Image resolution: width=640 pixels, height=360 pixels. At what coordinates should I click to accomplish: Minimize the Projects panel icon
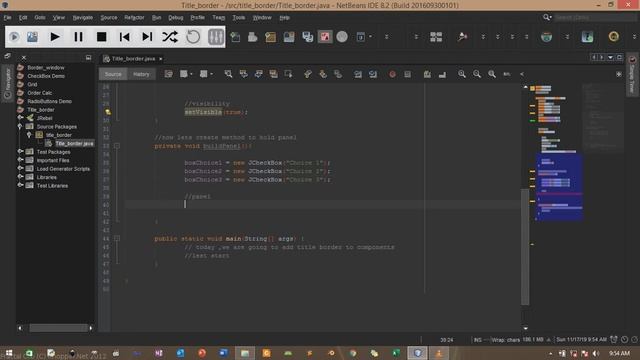[89, 58]
